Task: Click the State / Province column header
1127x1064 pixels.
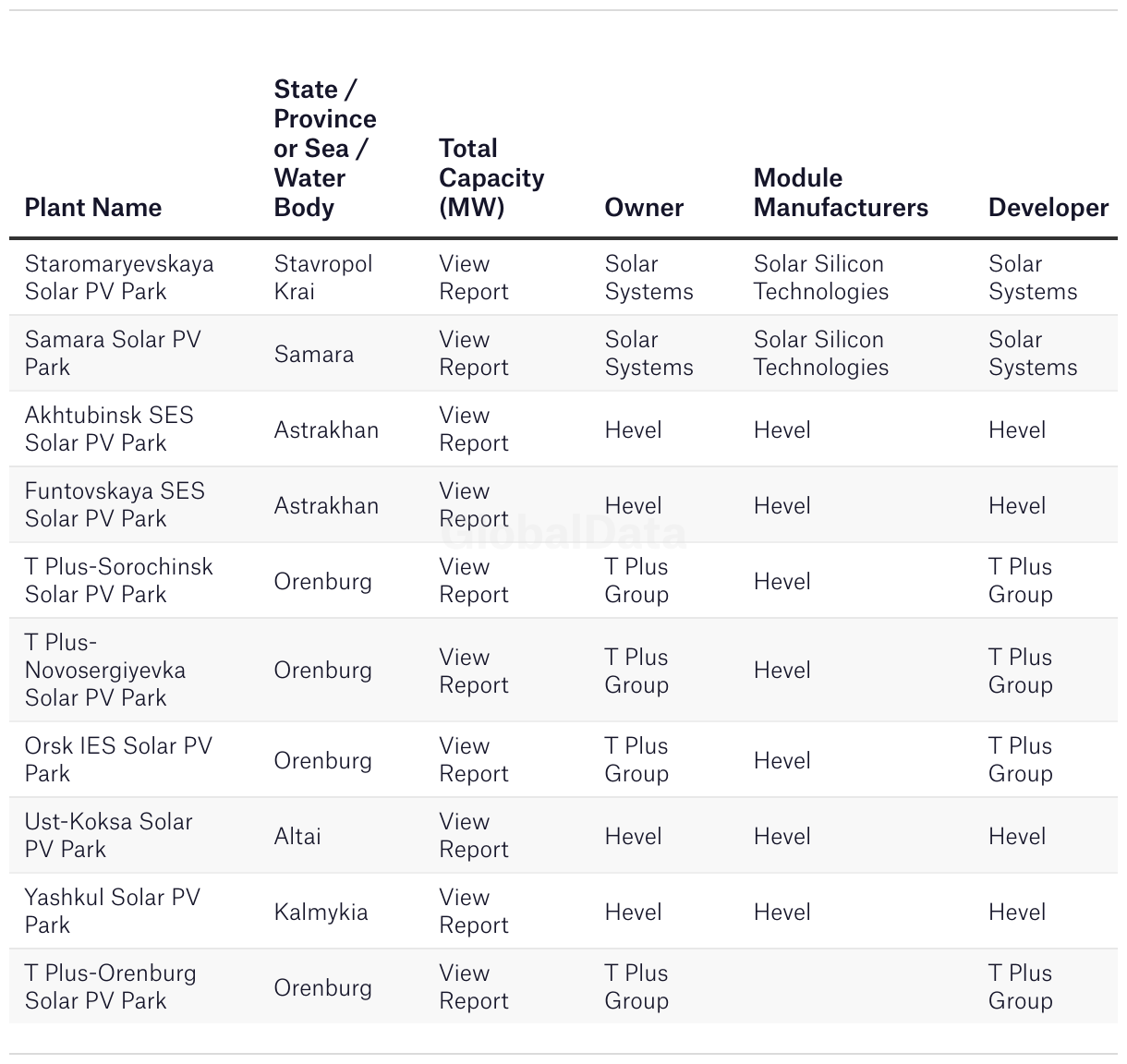Action: [325, 148]
